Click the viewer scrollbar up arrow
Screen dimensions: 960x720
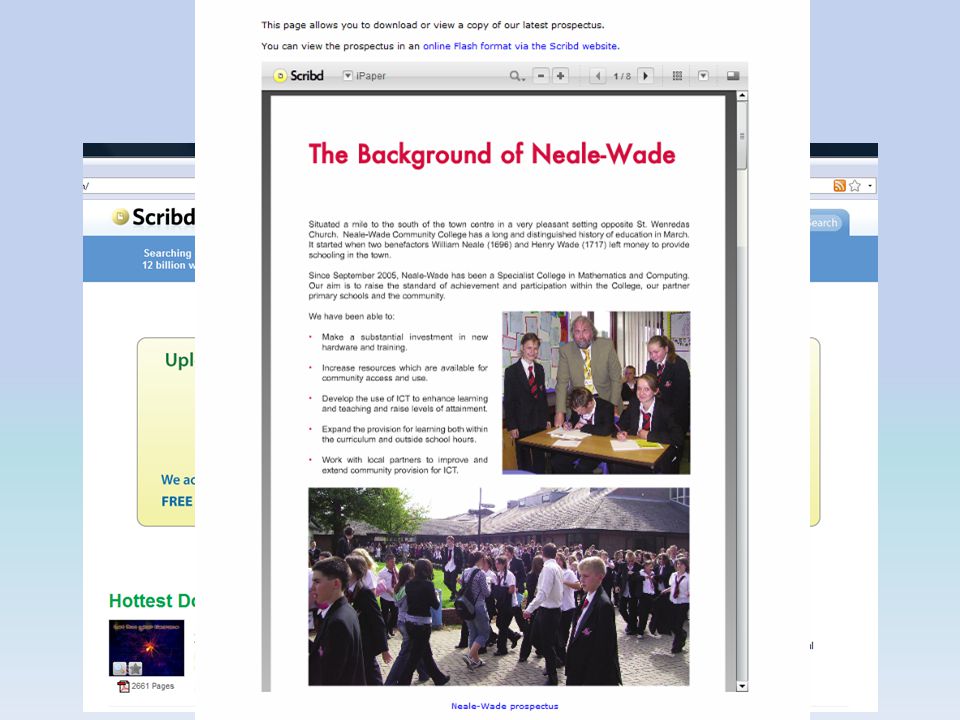(742, 96)
